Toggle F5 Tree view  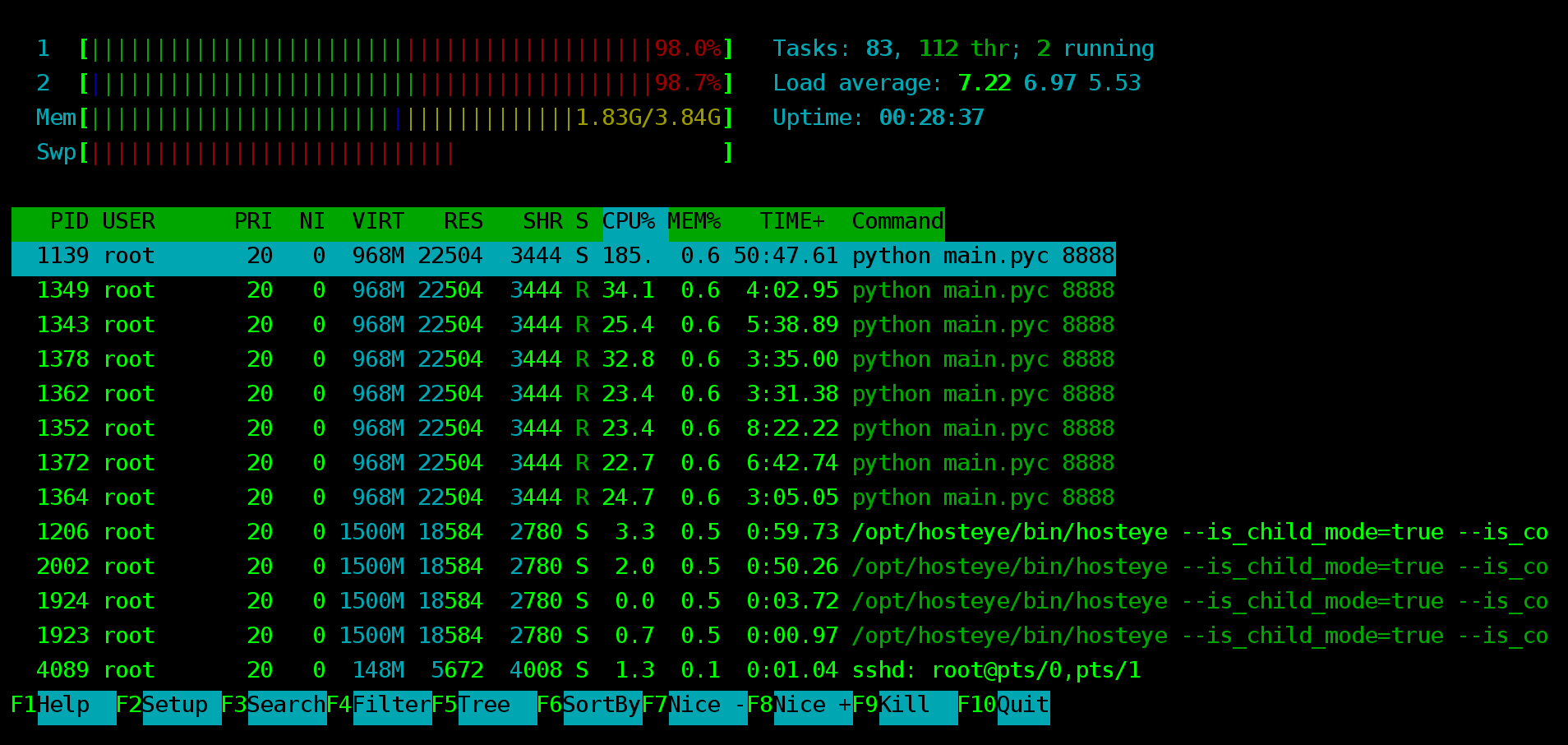point(485,706)
